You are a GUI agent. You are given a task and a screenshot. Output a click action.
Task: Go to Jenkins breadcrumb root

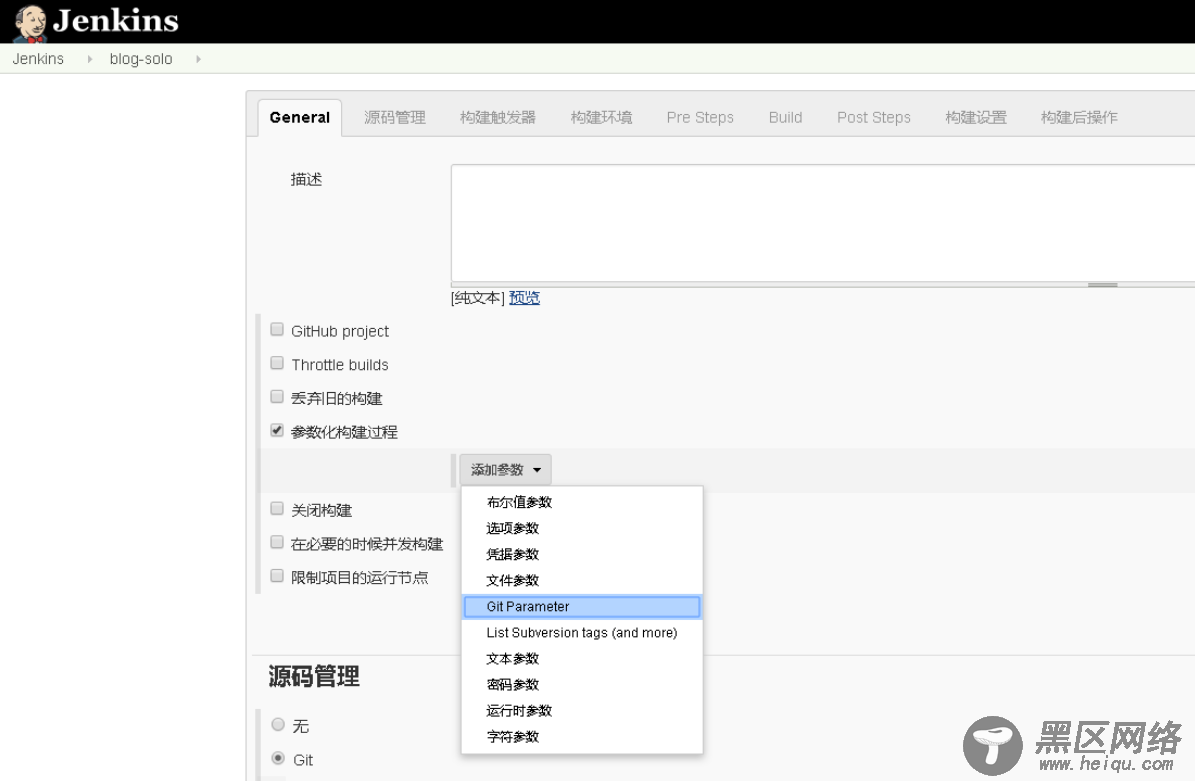38,59
